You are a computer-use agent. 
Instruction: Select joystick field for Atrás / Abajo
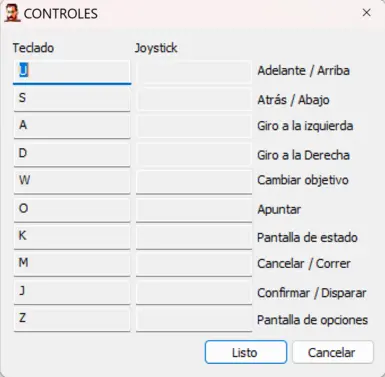click(x=194, y=99)
